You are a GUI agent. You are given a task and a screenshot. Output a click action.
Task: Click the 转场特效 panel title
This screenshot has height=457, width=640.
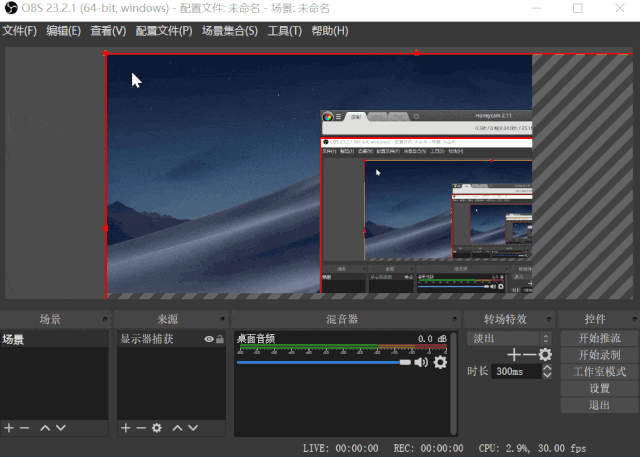pos(505,319)
